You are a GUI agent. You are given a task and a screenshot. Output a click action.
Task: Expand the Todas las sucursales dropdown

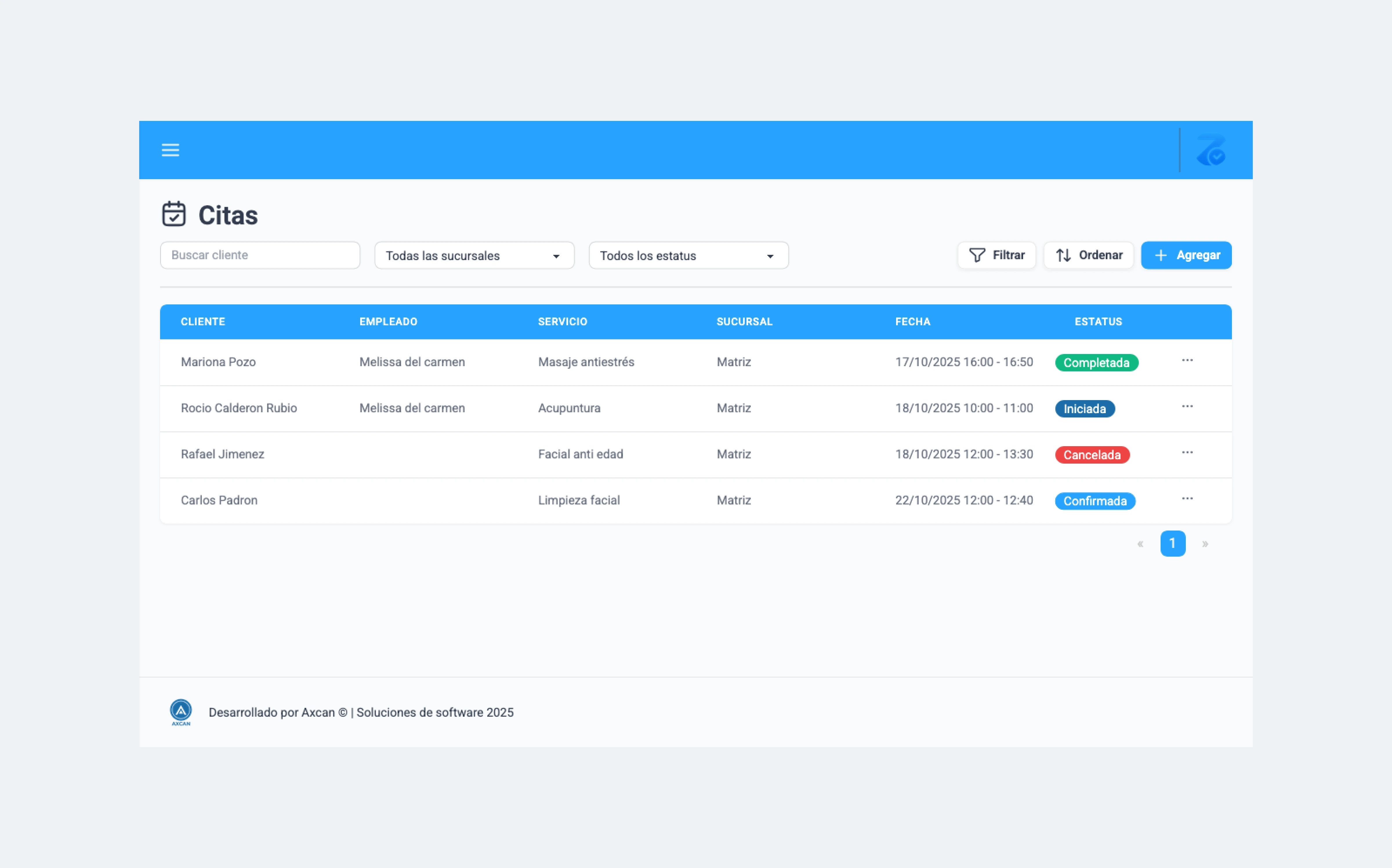coord(474,255)
